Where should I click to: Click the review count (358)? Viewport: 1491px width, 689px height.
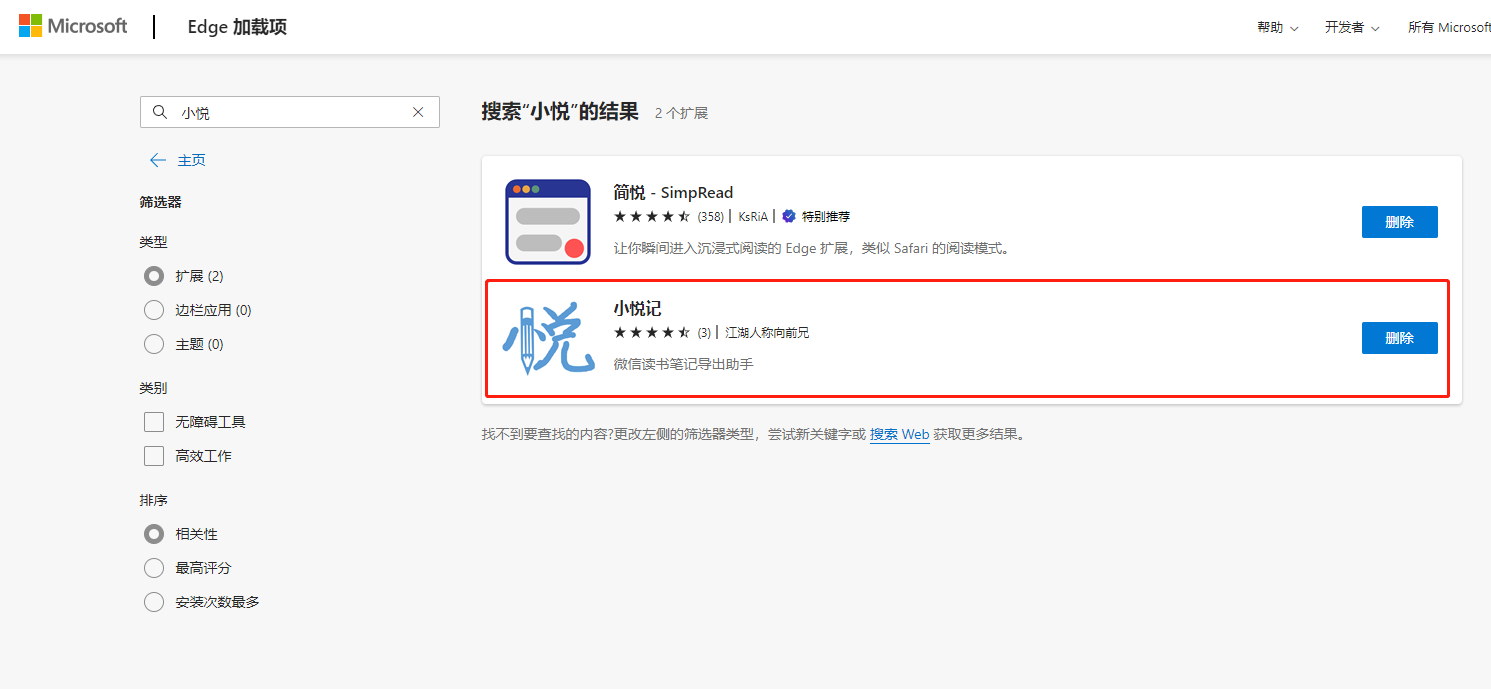(710, 217)
